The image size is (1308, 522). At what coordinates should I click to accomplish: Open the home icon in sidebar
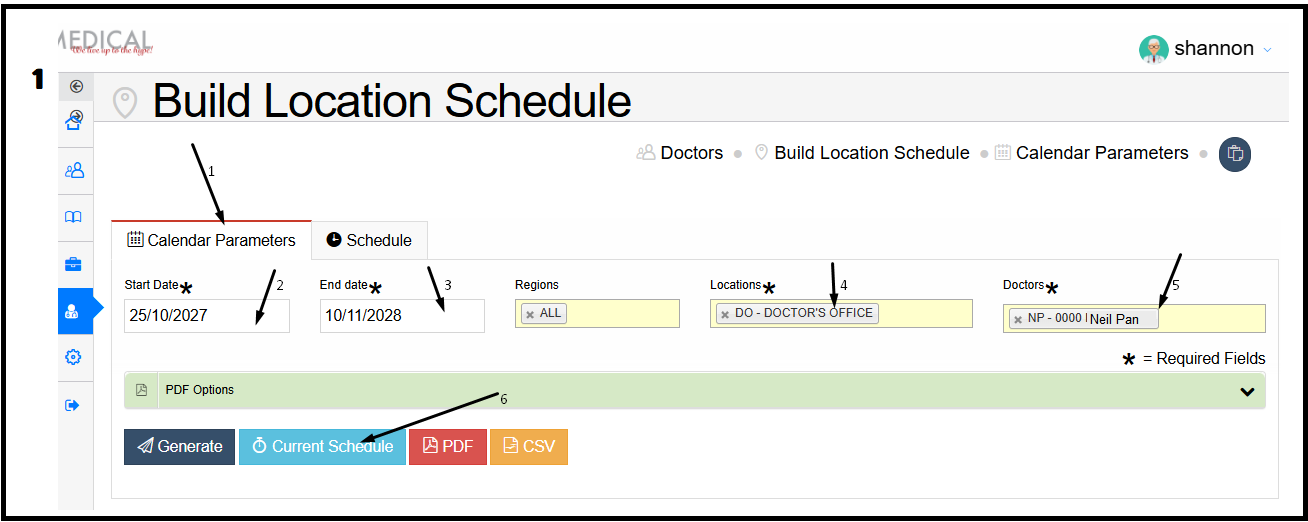pos(75,121)
